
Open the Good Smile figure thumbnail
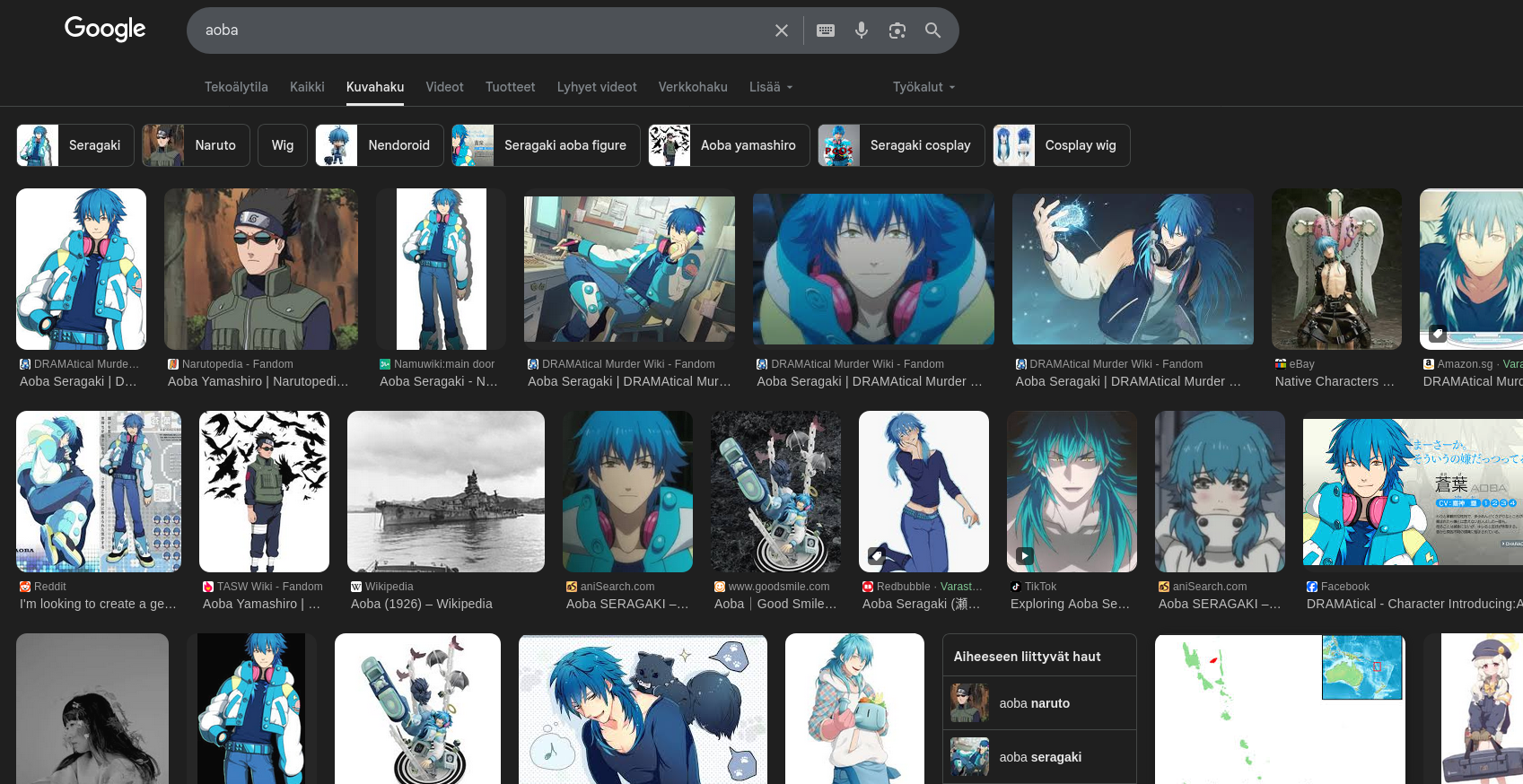tap(775, 492)
